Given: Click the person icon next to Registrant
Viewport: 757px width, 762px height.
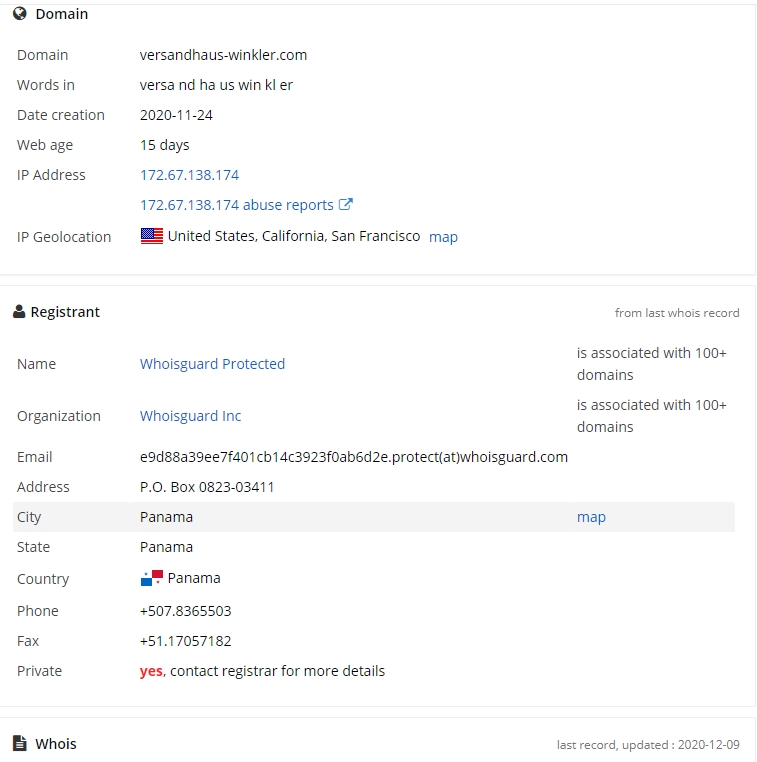Looking at the screenshot, I should pyautogui.click(x=19, y=312).
